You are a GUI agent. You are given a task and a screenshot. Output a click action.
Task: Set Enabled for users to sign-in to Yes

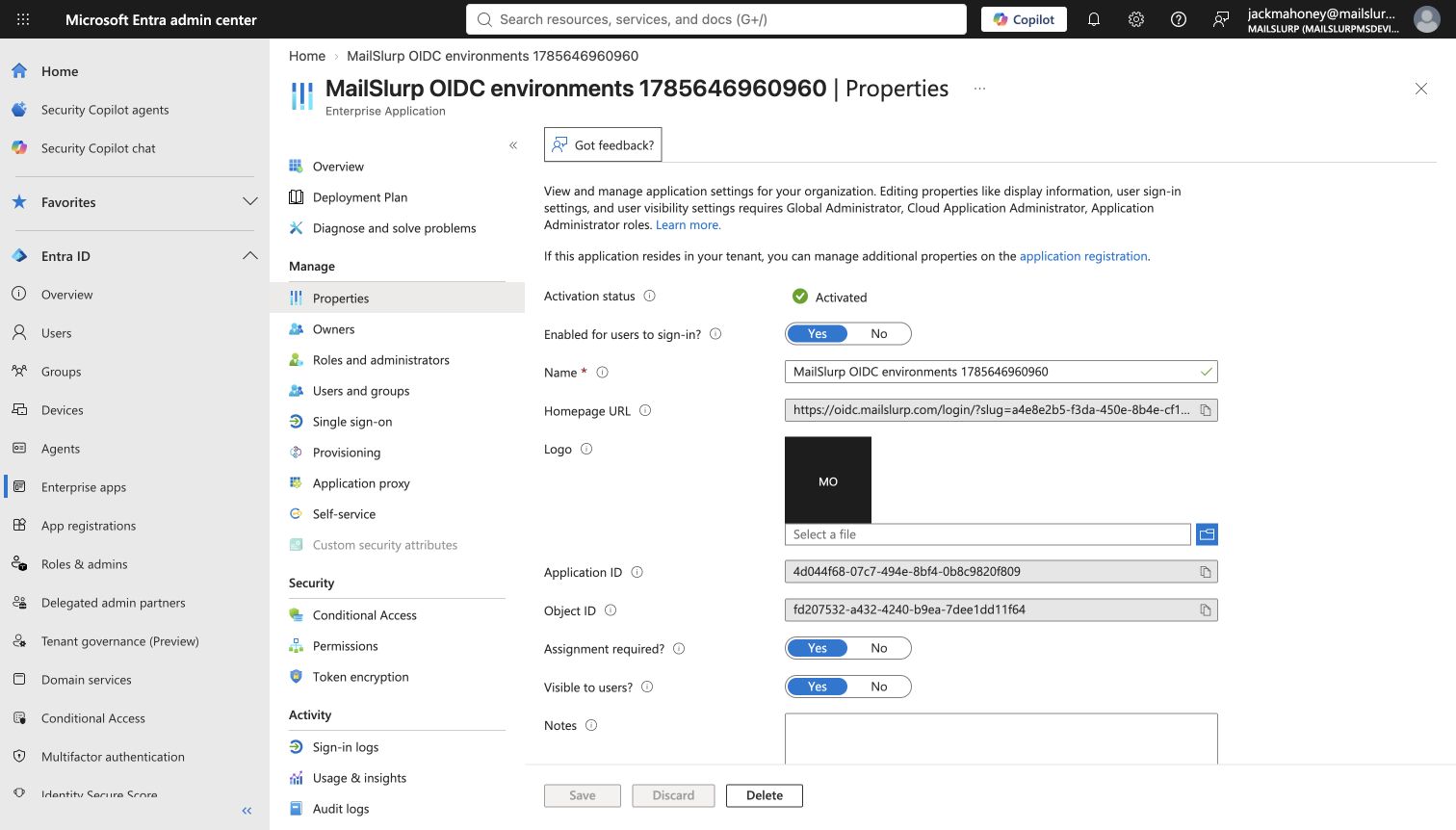coord(818,334)
